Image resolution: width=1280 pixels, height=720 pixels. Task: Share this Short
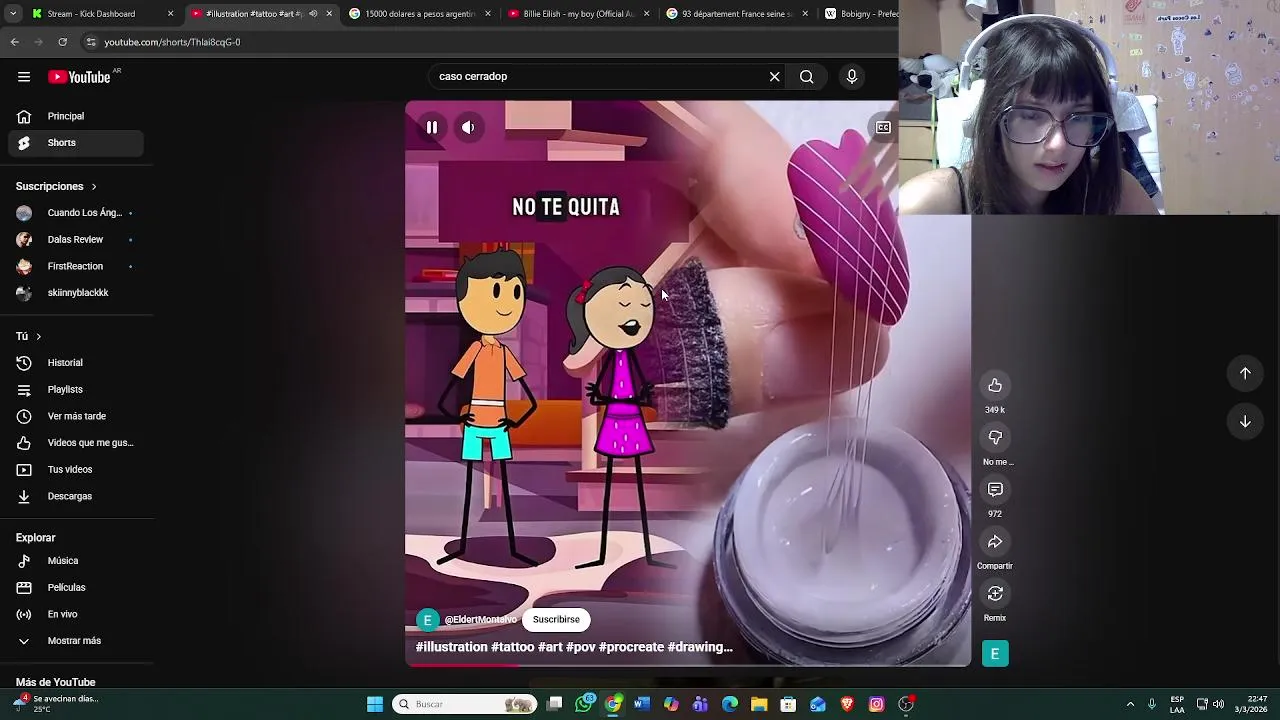[995, 541]
